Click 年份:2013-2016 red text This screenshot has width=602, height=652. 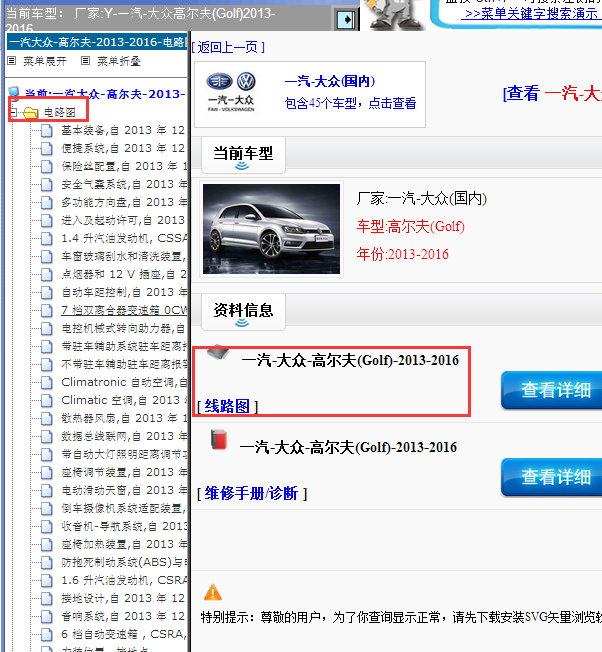pyautogui.click(x=402, y=254)
